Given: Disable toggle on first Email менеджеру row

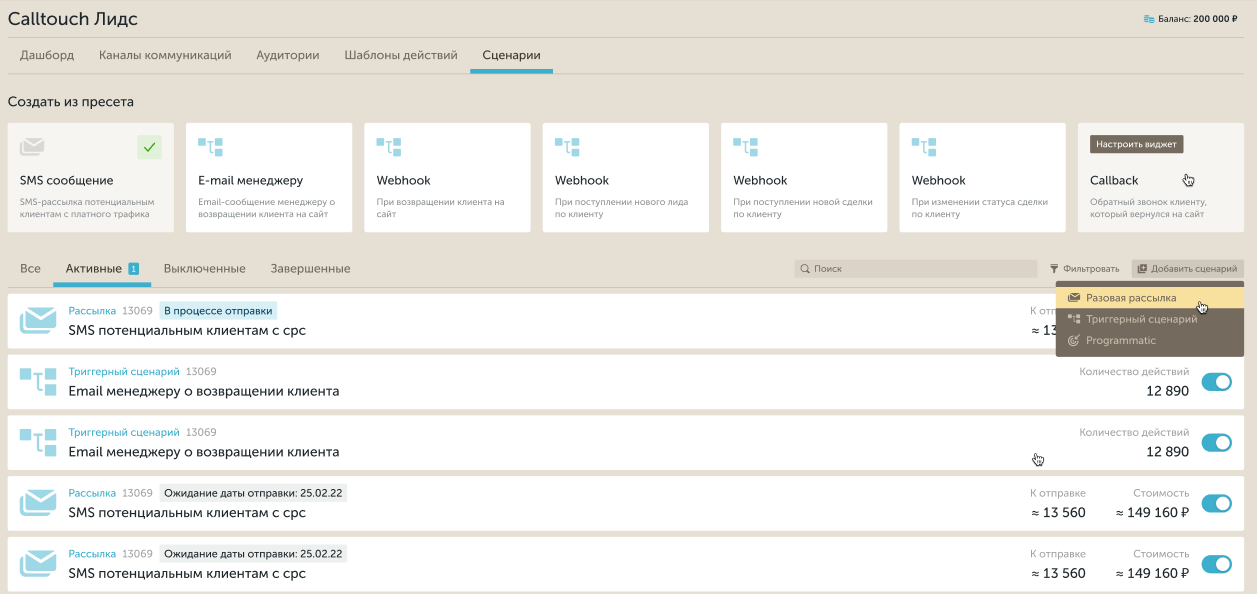Looking at the screenshot, I should [x=1216, y=382].
